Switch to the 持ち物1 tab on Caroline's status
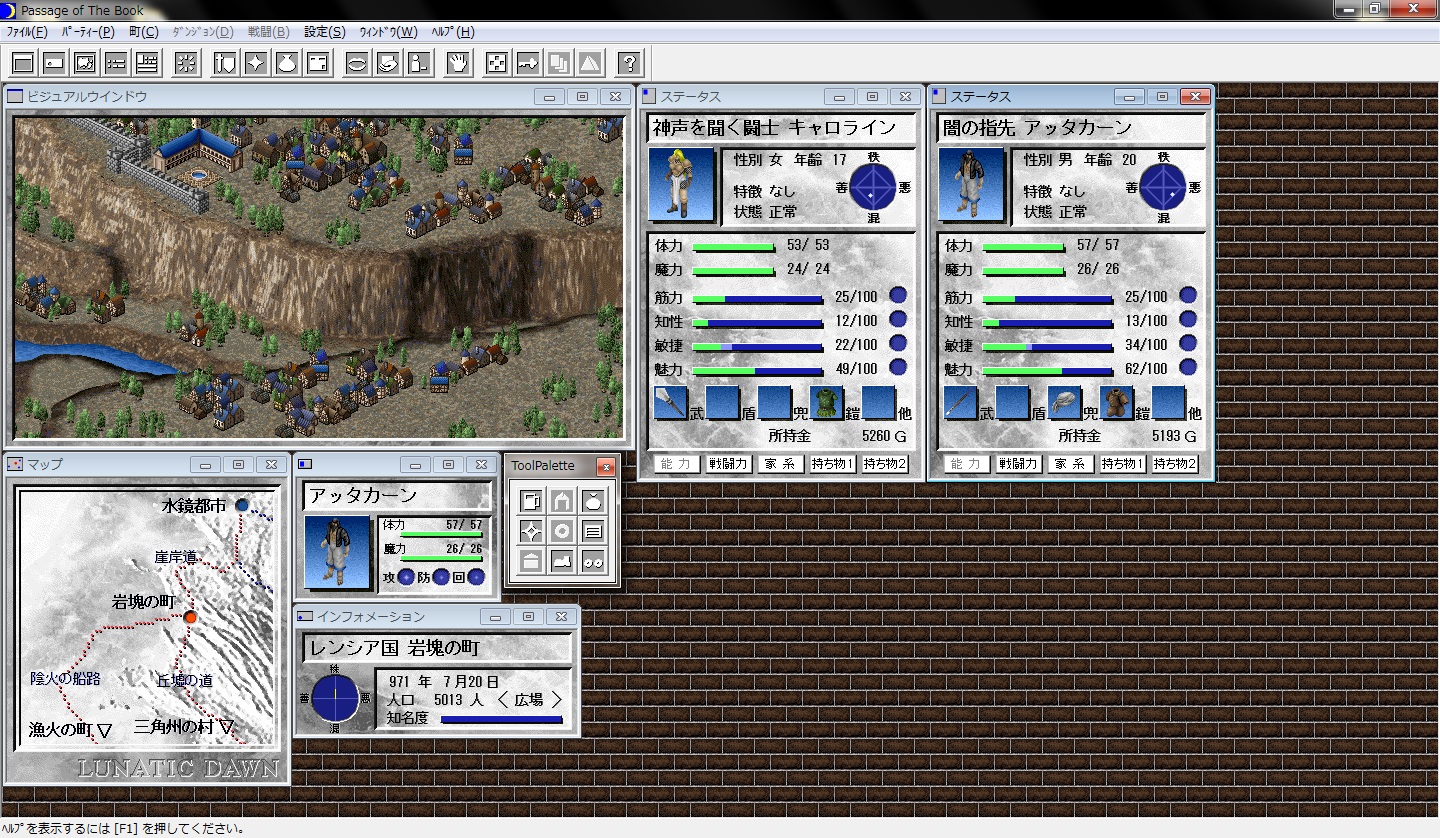Screen dimensions: 1440x838 (831, 464)
